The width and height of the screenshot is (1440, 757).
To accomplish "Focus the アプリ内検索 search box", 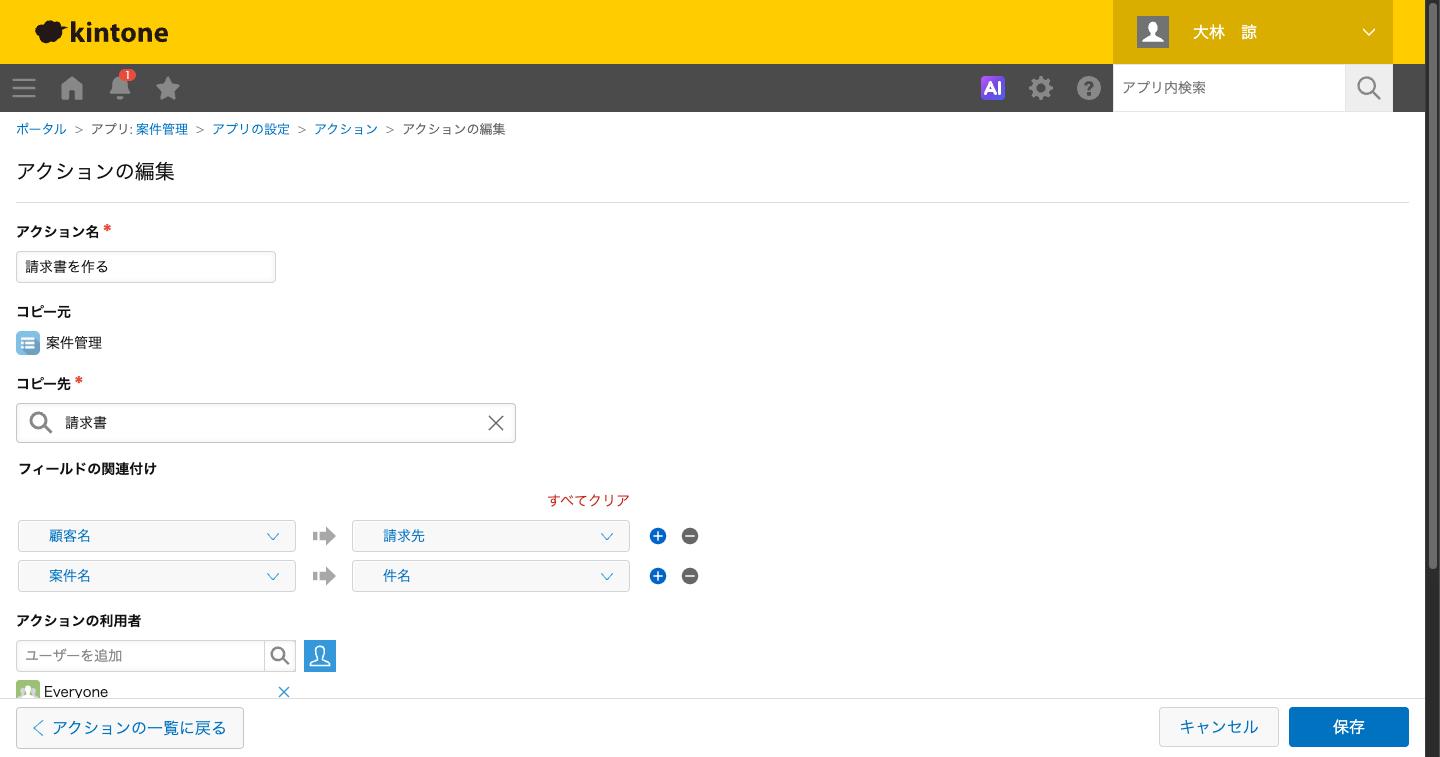I will coord(1229,88).
